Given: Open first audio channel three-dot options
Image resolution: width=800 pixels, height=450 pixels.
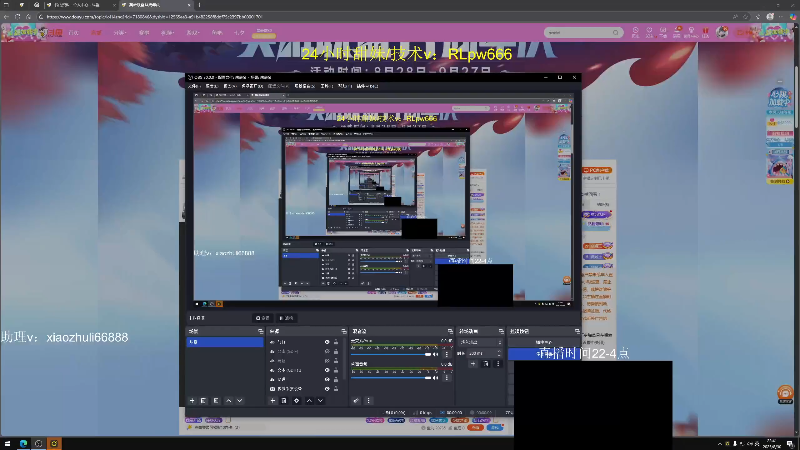Looking at the screenshot, I should click(447, 354).
